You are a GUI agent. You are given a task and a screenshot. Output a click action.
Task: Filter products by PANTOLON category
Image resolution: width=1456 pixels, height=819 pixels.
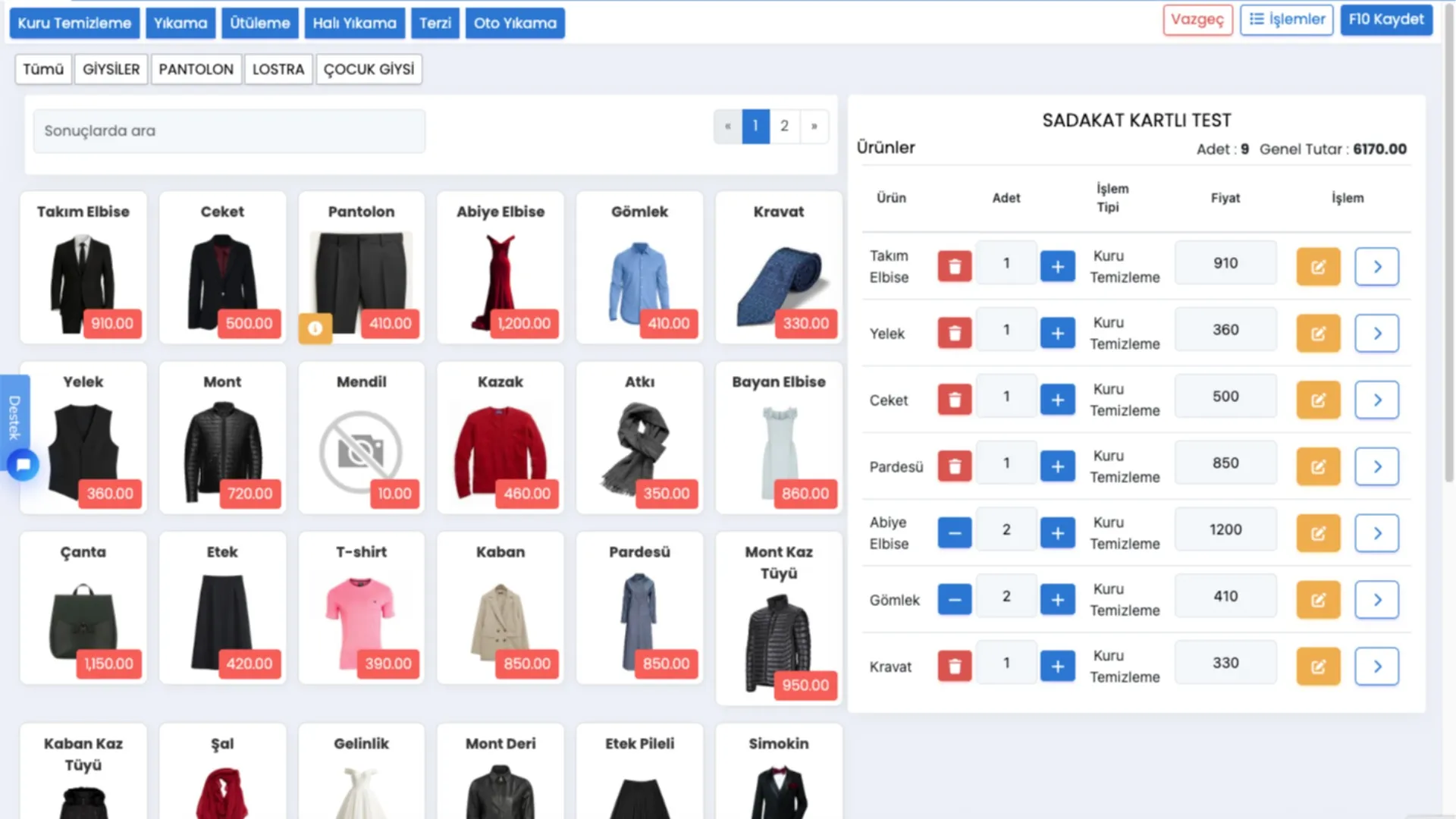coord(196,69)
